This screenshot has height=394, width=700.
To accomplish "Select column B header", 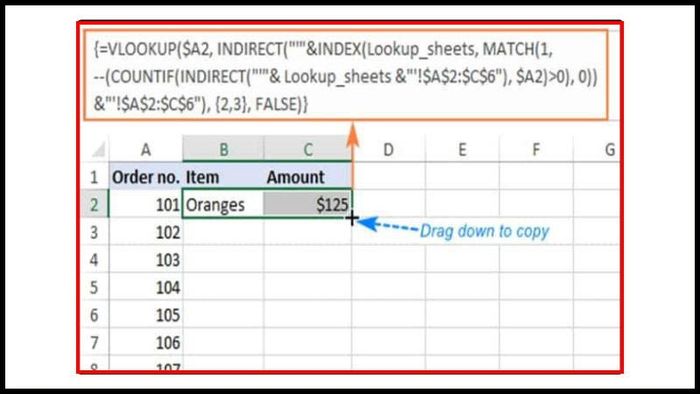I will (223, 149).
